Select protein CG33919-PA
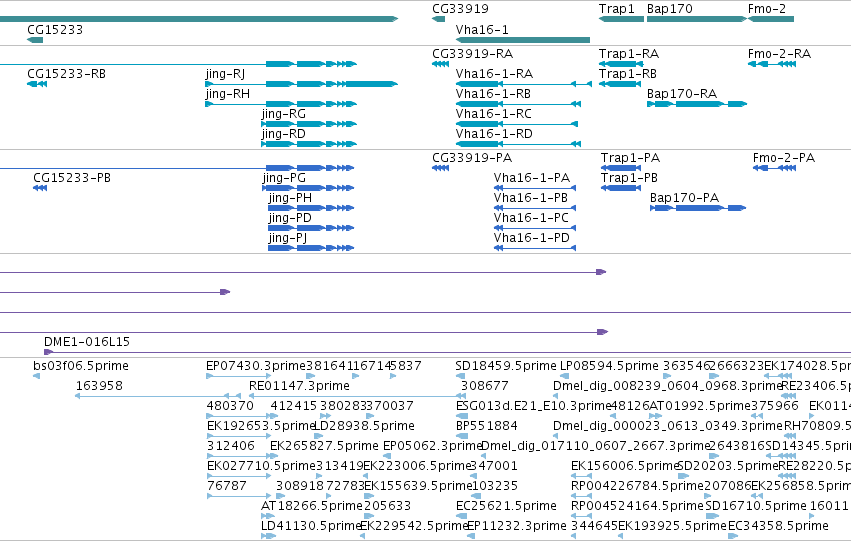Image resolution: width=851 pixels, height=541 pixels. [440, 168]
